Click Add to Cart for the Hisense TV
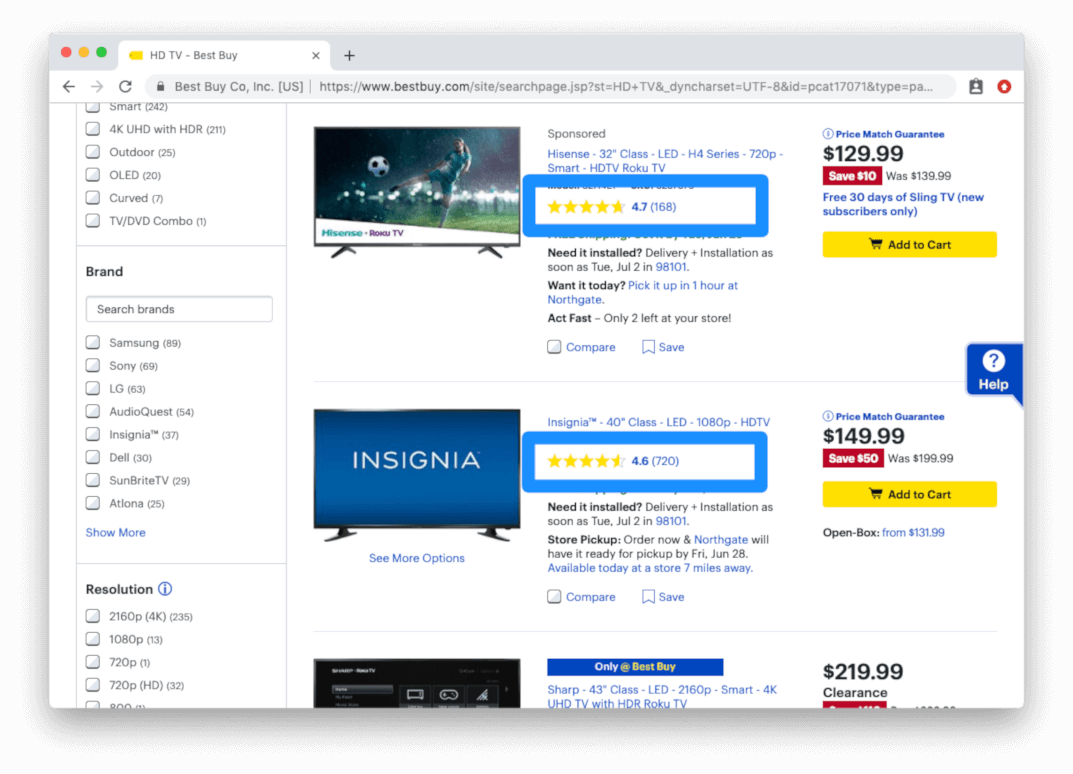 909,244
